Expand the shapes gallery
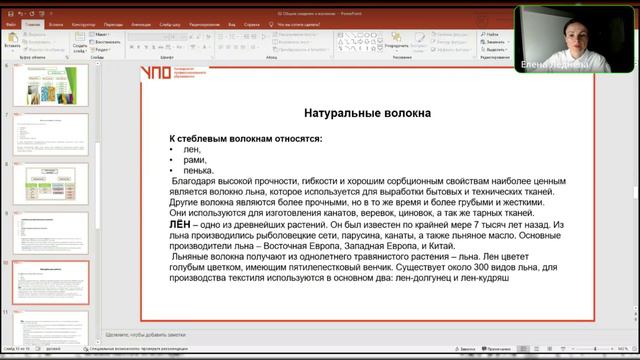Screen dimensions: 640x360 click(x=380, y=49)
